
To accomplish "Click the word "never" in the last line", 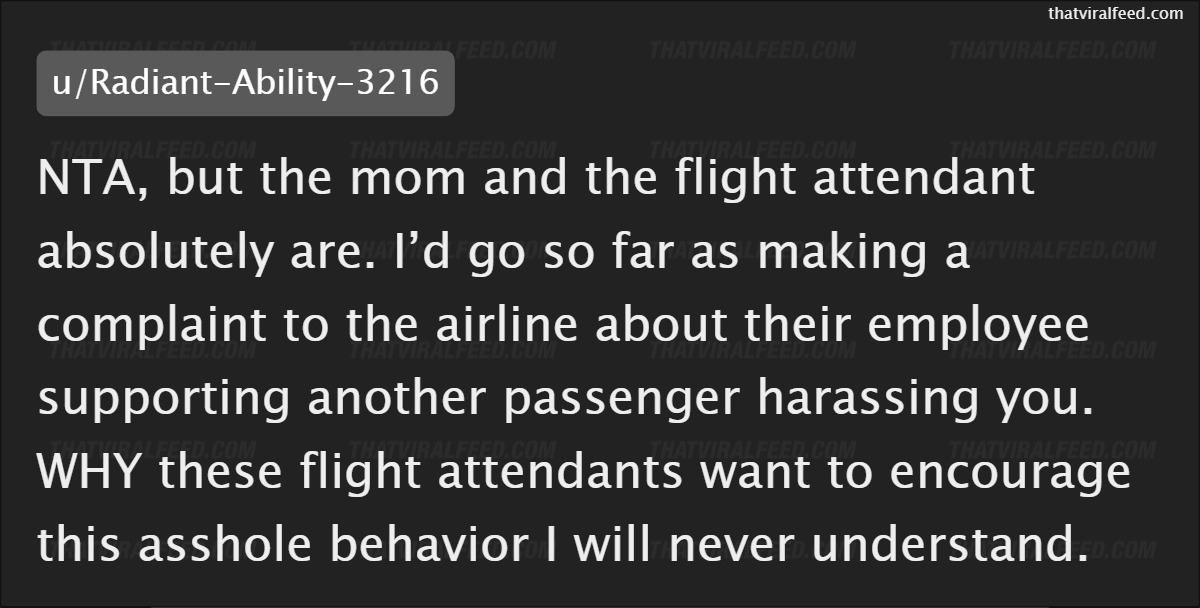I will [x=694, y=545].
